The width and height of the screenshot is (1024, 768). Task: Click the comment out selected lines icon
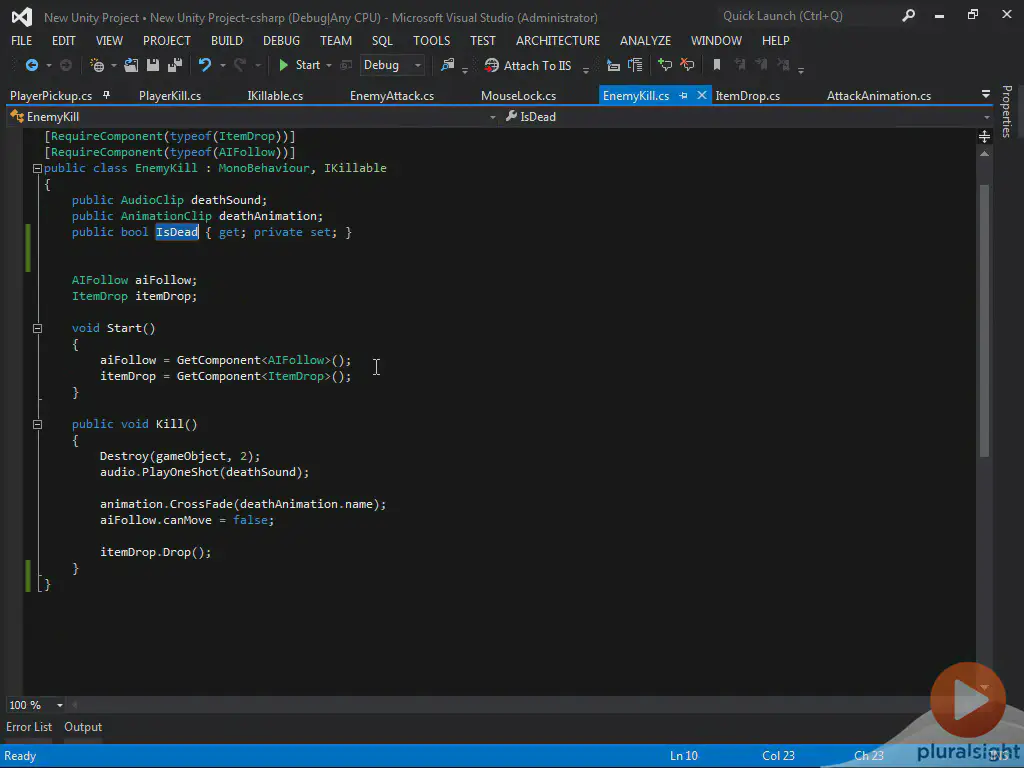click(x=665, y=65)
